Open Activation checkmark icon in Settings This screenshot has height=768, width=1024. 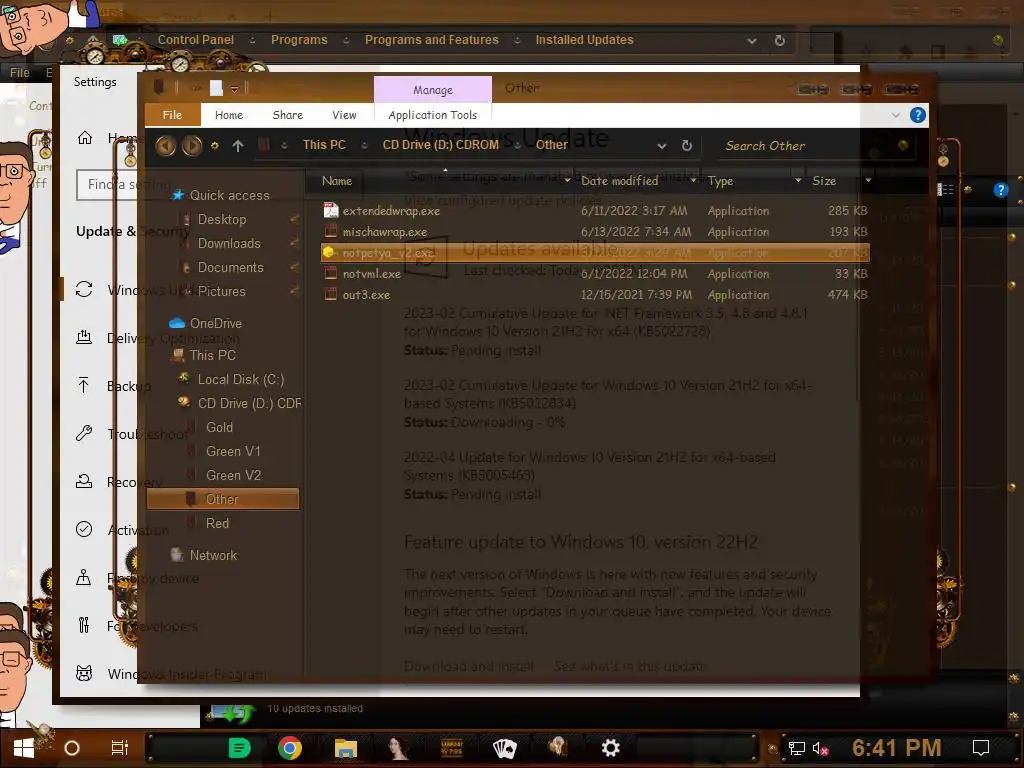tap(84, 529)
